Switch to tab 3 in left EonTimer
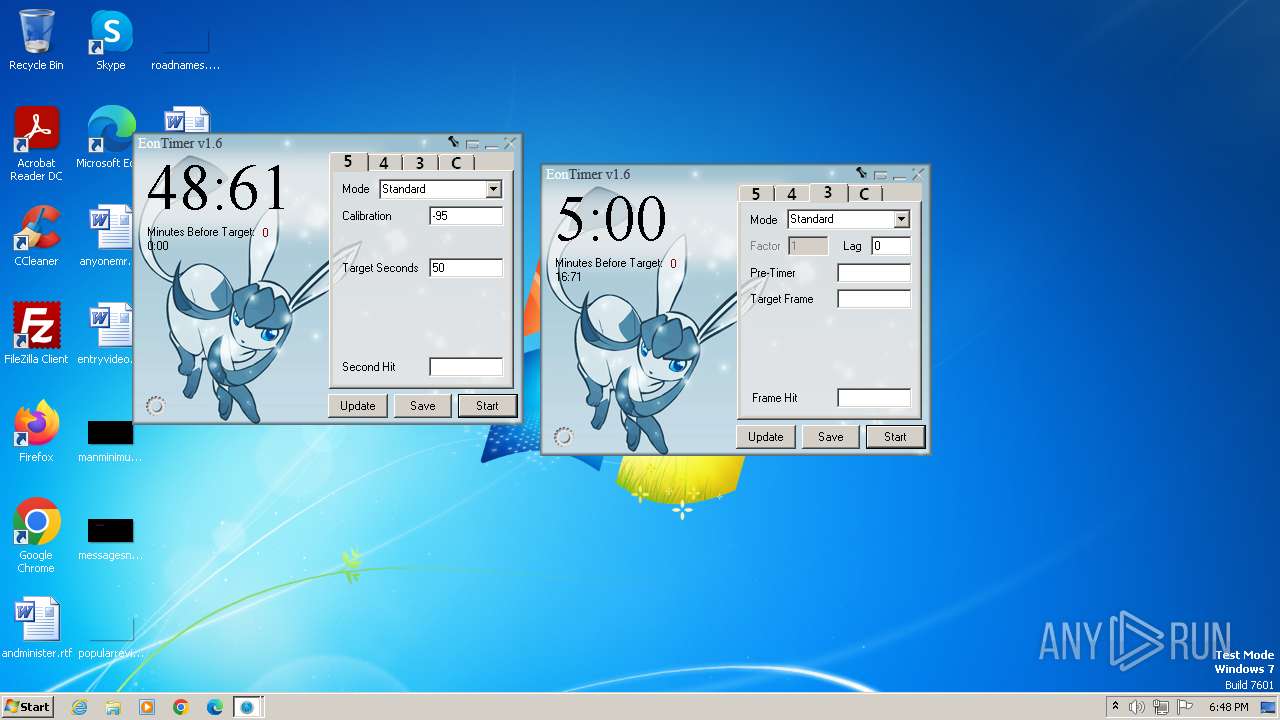The image size is (1280, 720). 420,163
